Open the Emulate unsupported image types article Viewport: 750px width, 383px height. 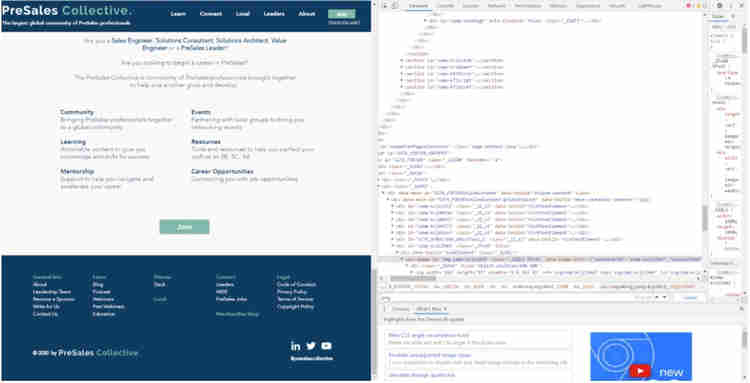coord(430,355)
